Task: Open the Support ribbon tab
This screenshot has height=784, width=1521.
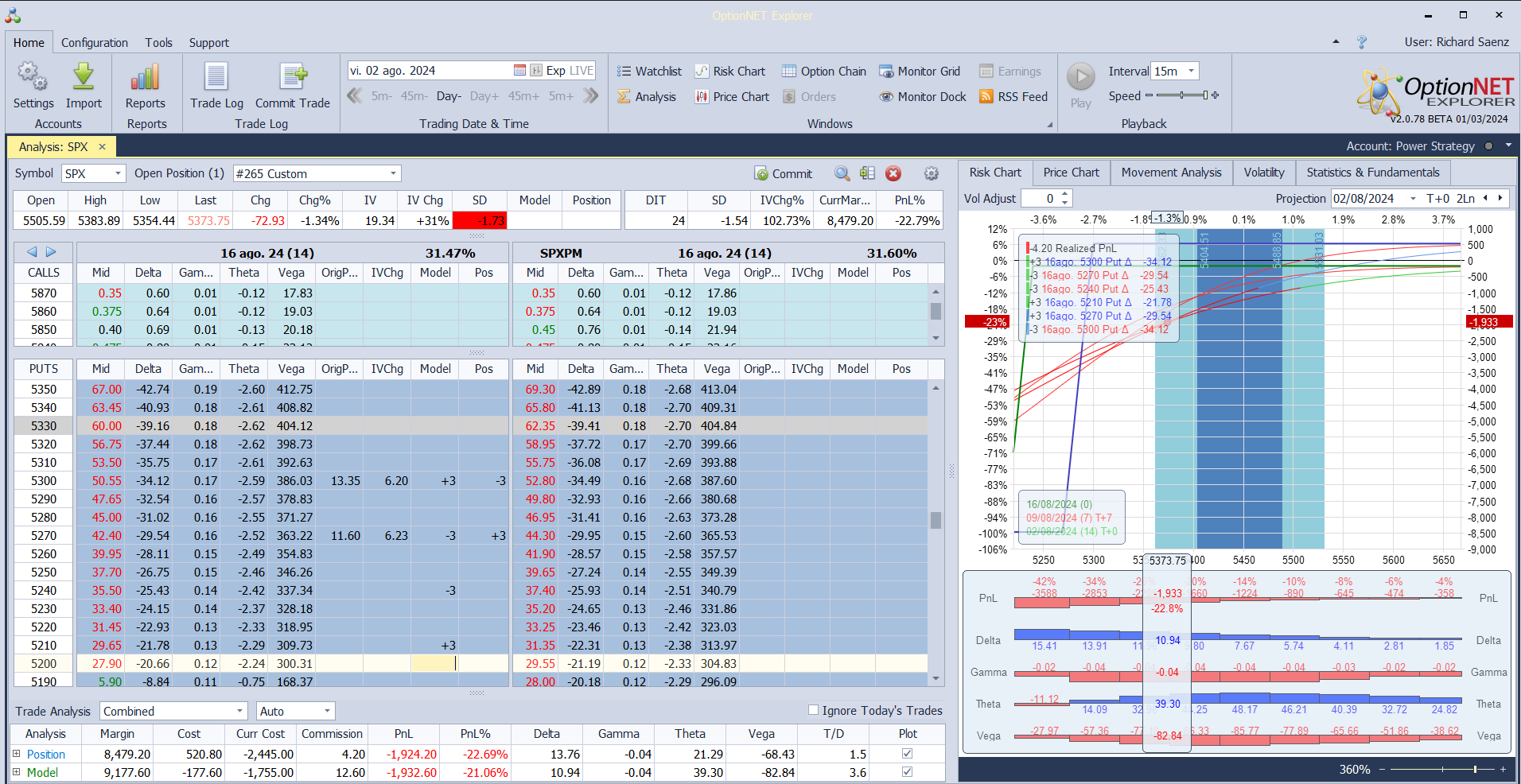Action: click(209, 43)
